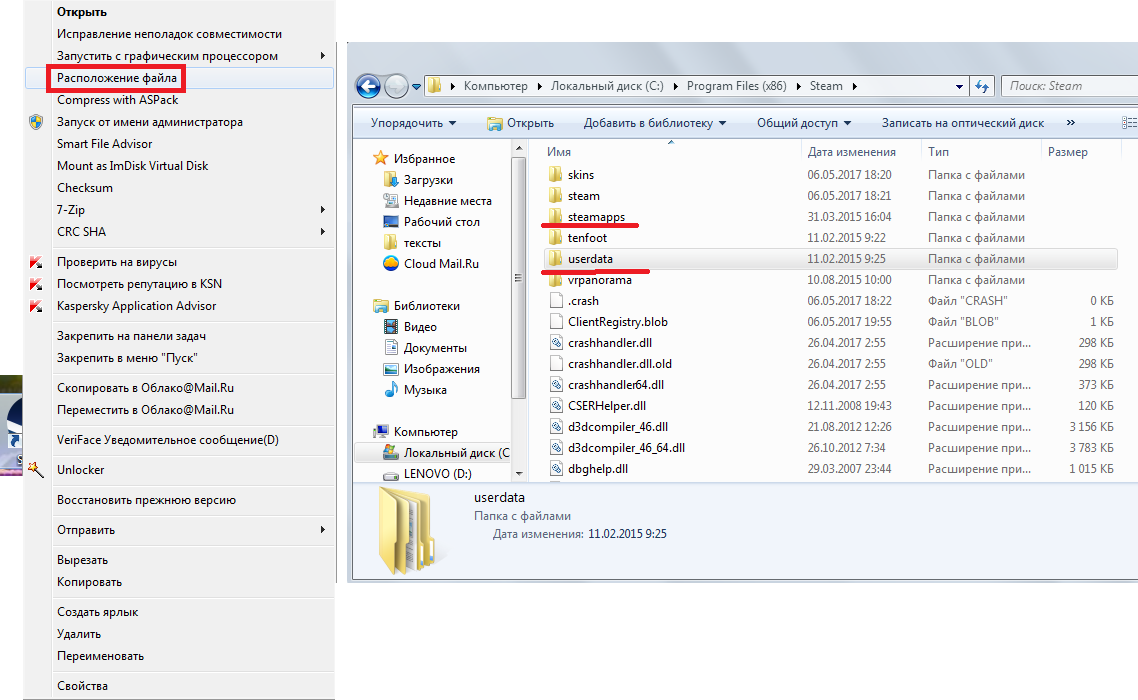Select the skins folder icon
Image resolution: width=1138 pixels, height=700 pixels.
(556, 174)
